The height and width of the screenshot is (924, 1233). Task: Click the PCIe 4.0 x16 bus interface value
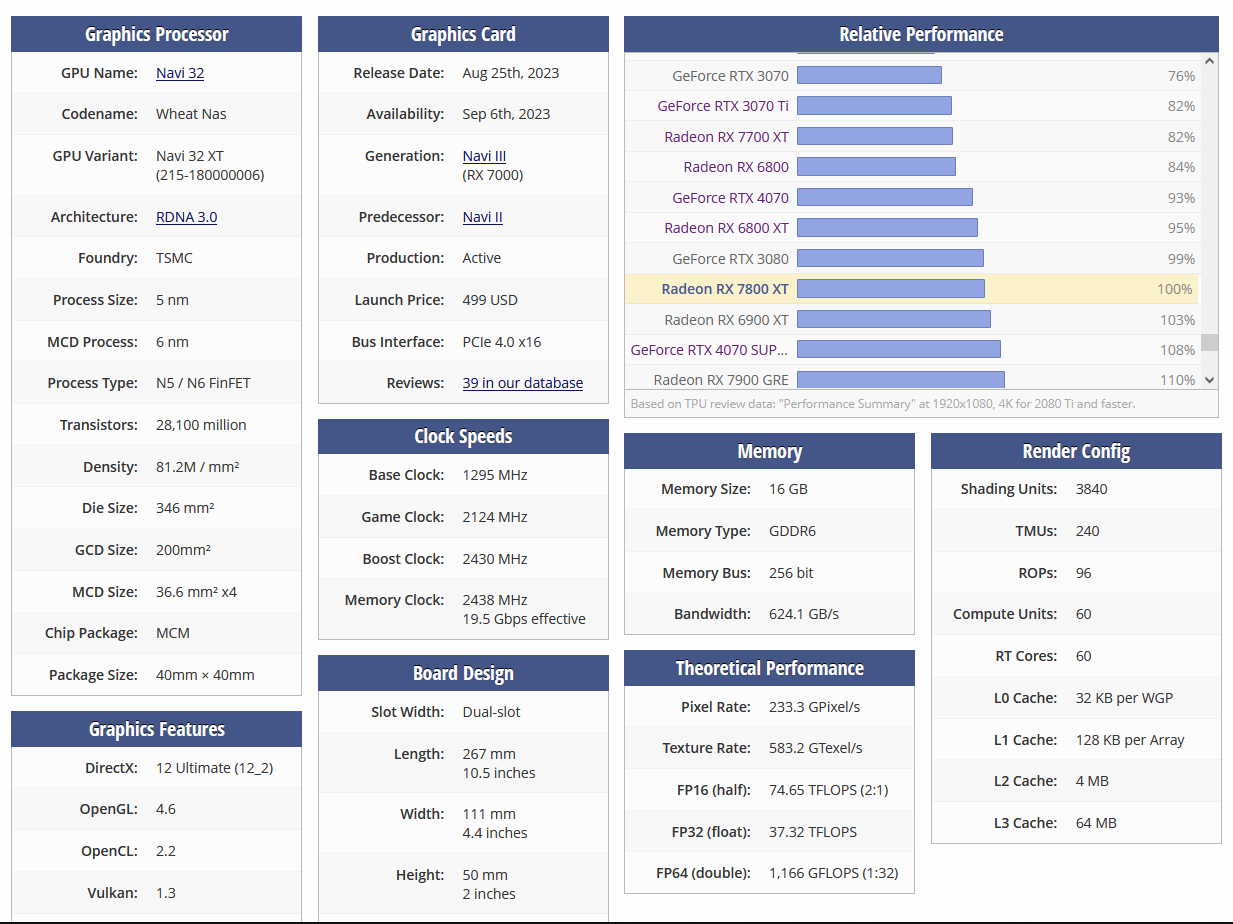click(x=502, y=342)
